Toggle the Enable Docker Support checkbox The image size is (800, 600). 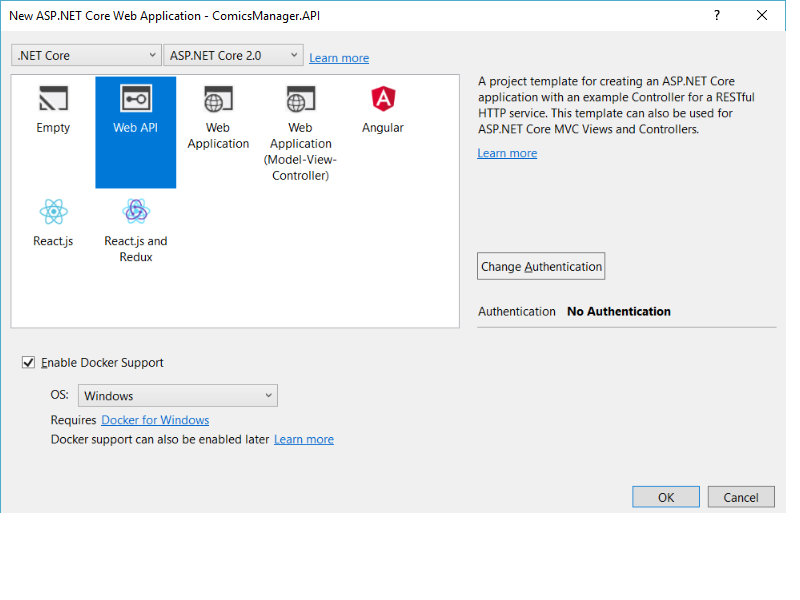pyautogui.click(x=28, y=362)
